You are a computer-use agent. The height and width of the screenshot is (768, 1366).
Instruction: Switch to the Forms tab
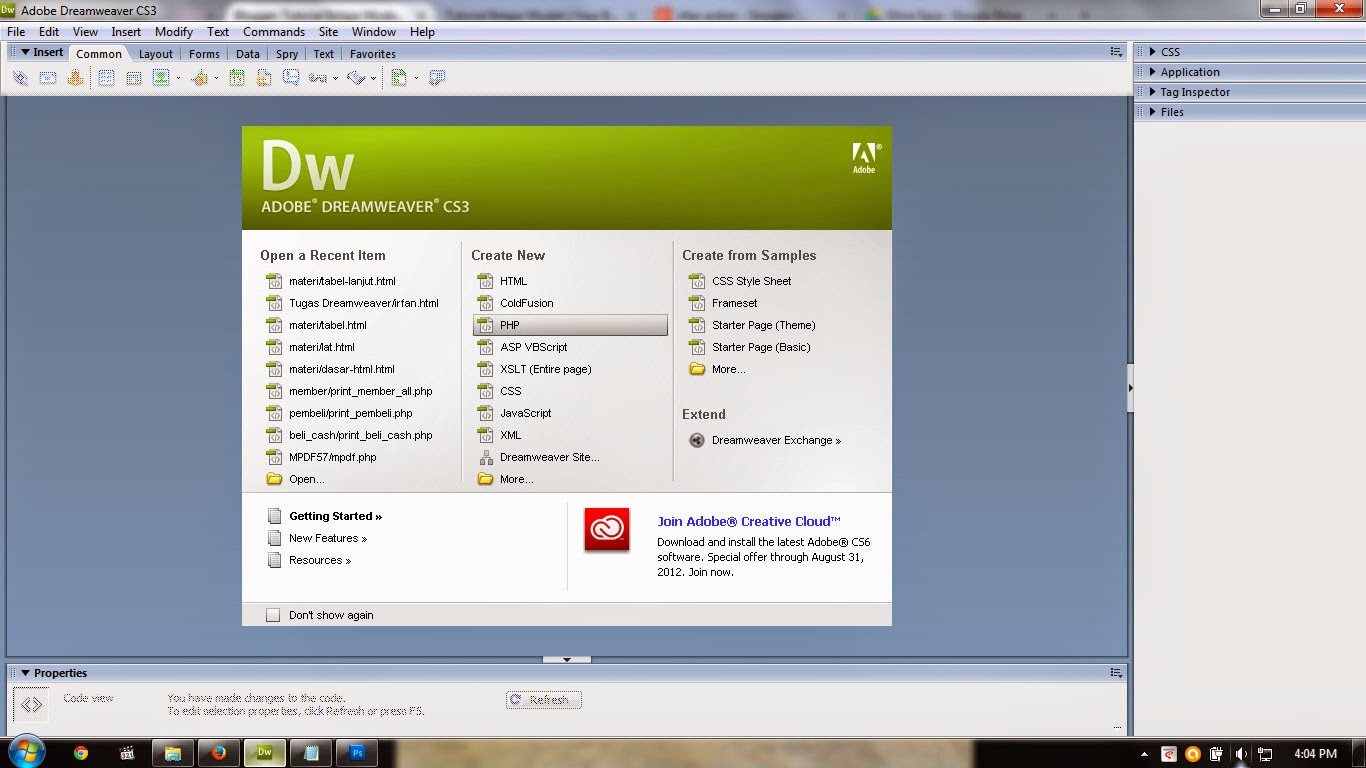pos(204,54)
